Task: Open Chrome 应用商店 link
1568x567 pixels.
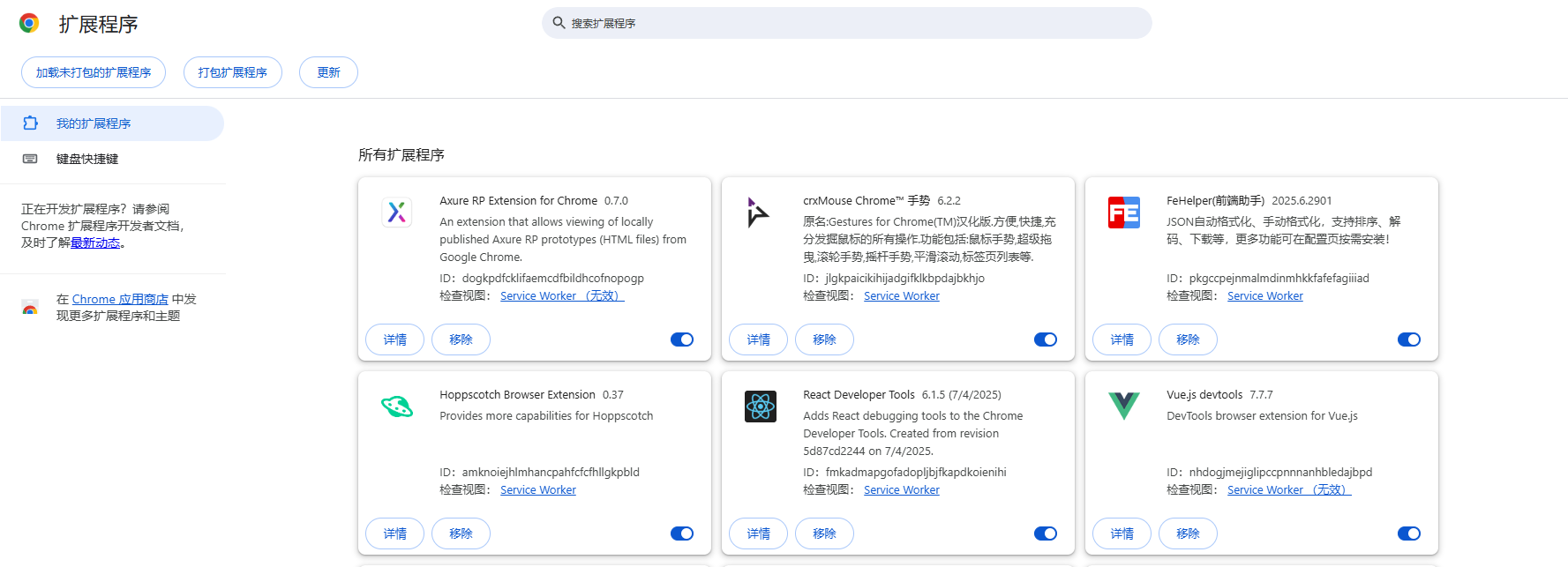Action: pyautogui.click(x=120, y=299)
